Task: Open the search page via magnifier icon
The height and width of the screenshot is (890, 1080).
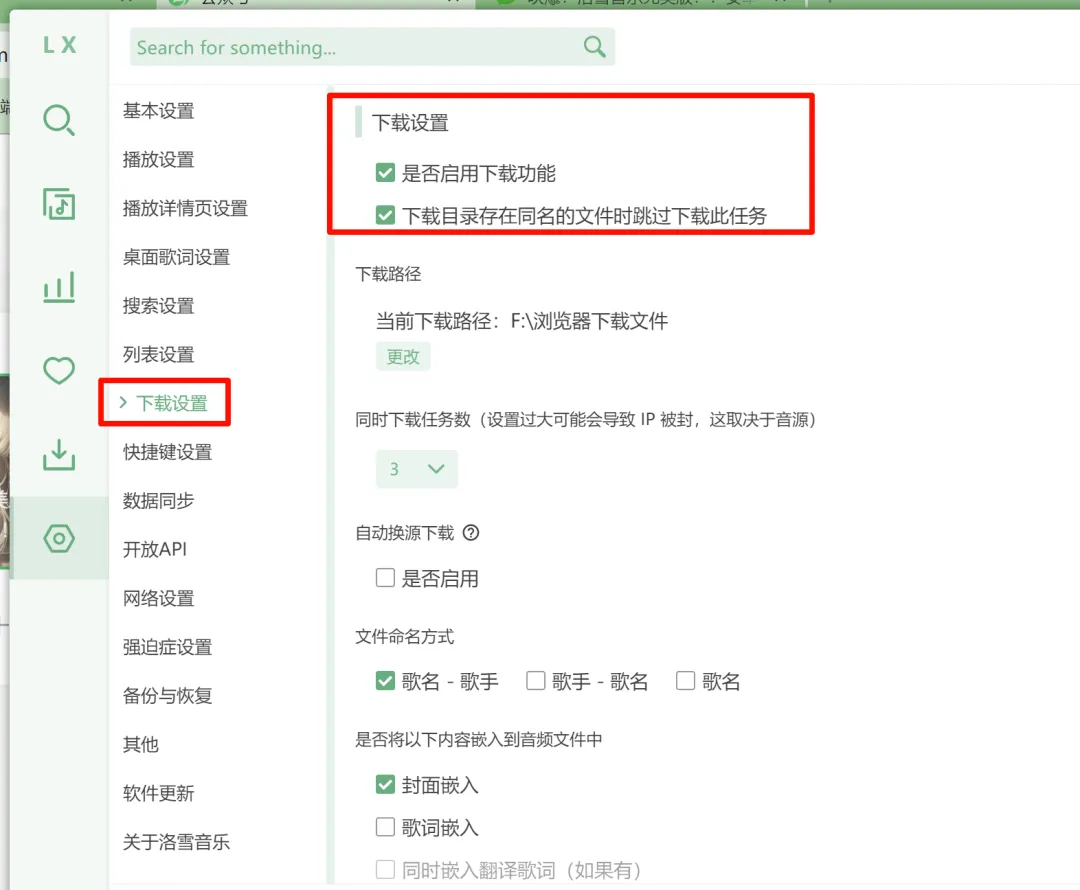Action: pos(58,119)
